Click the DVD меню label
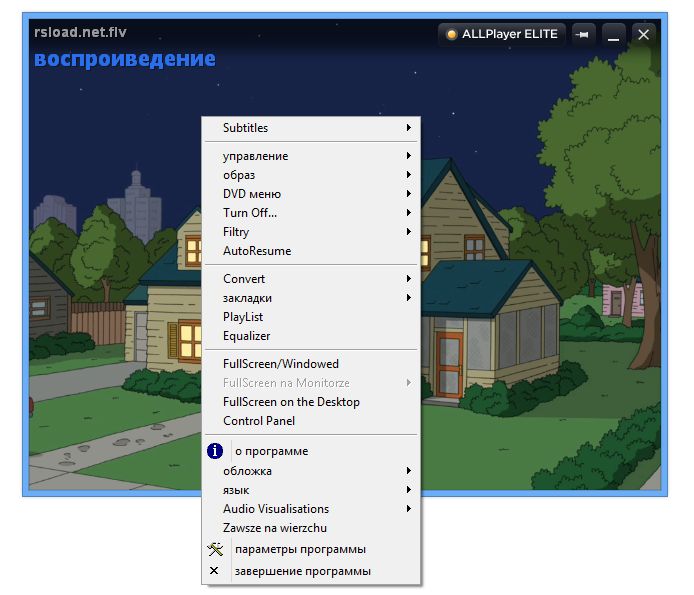 tap(252, 194)
